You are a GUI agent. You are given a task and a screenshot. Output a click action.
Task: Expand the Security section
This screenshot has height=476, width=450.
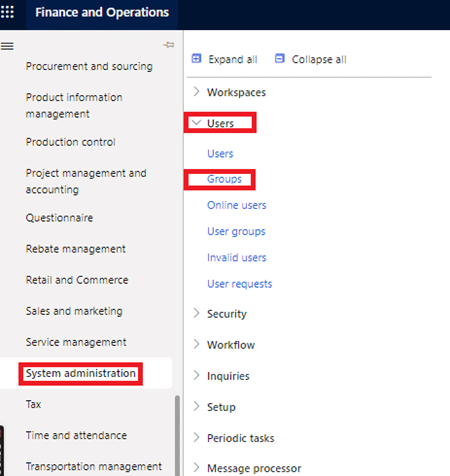pos(196,313)
